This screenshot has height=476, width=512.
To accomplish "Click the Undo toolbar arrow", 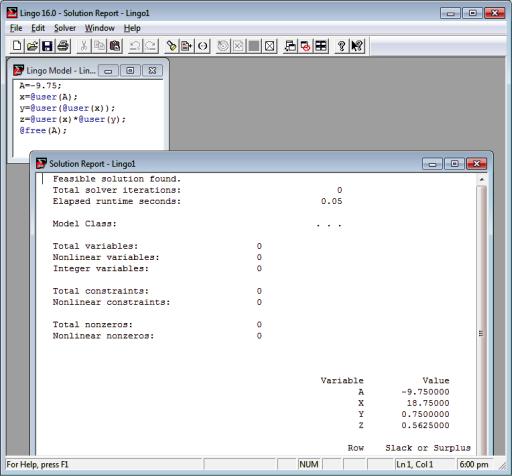I will pyautogui.click(x=135, y=46).
